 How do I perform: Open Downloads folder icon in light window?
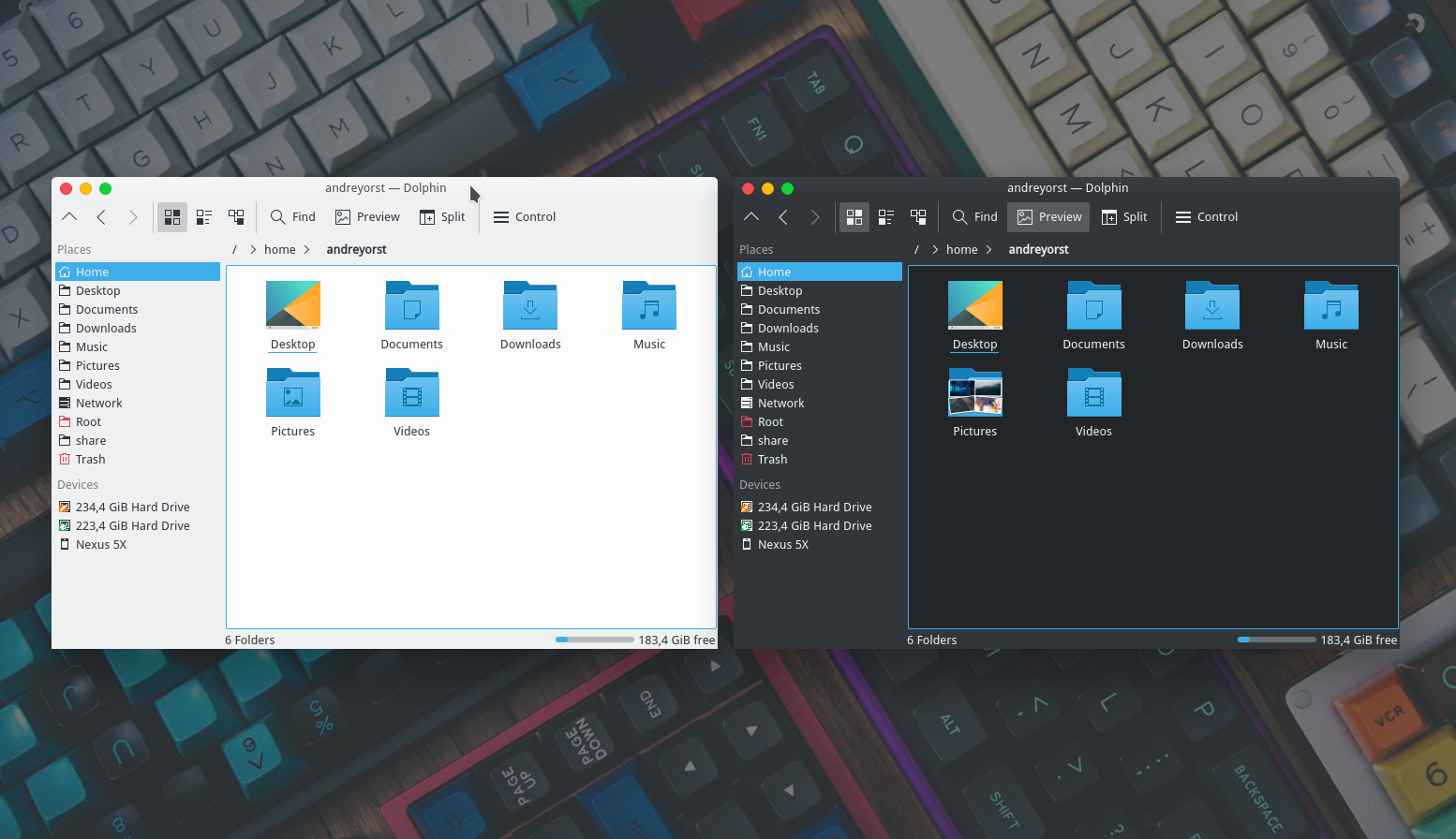click(x=530, y=305)
